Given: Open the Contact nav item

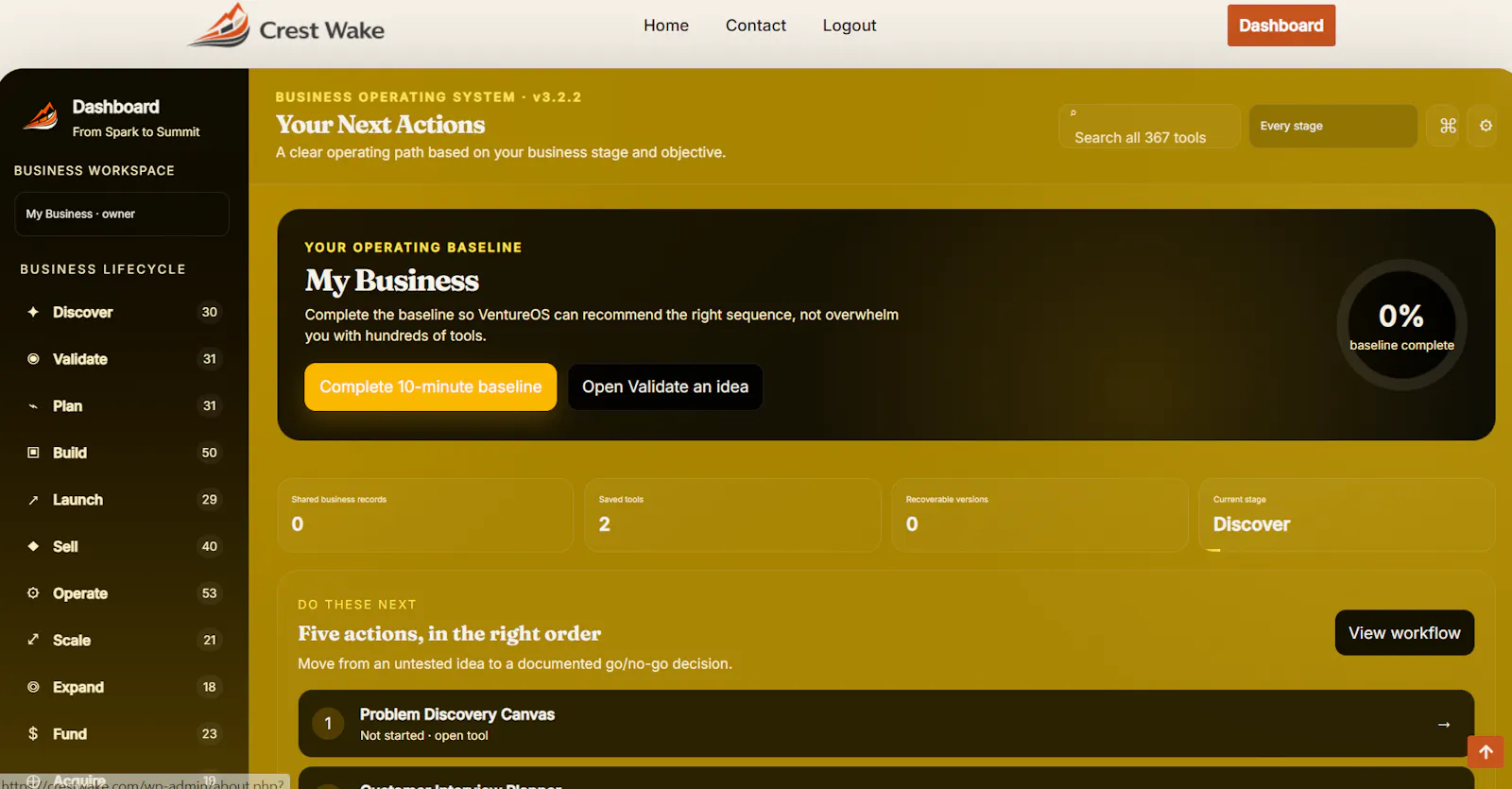Looking at the screenshot, I should coord(756,26).
